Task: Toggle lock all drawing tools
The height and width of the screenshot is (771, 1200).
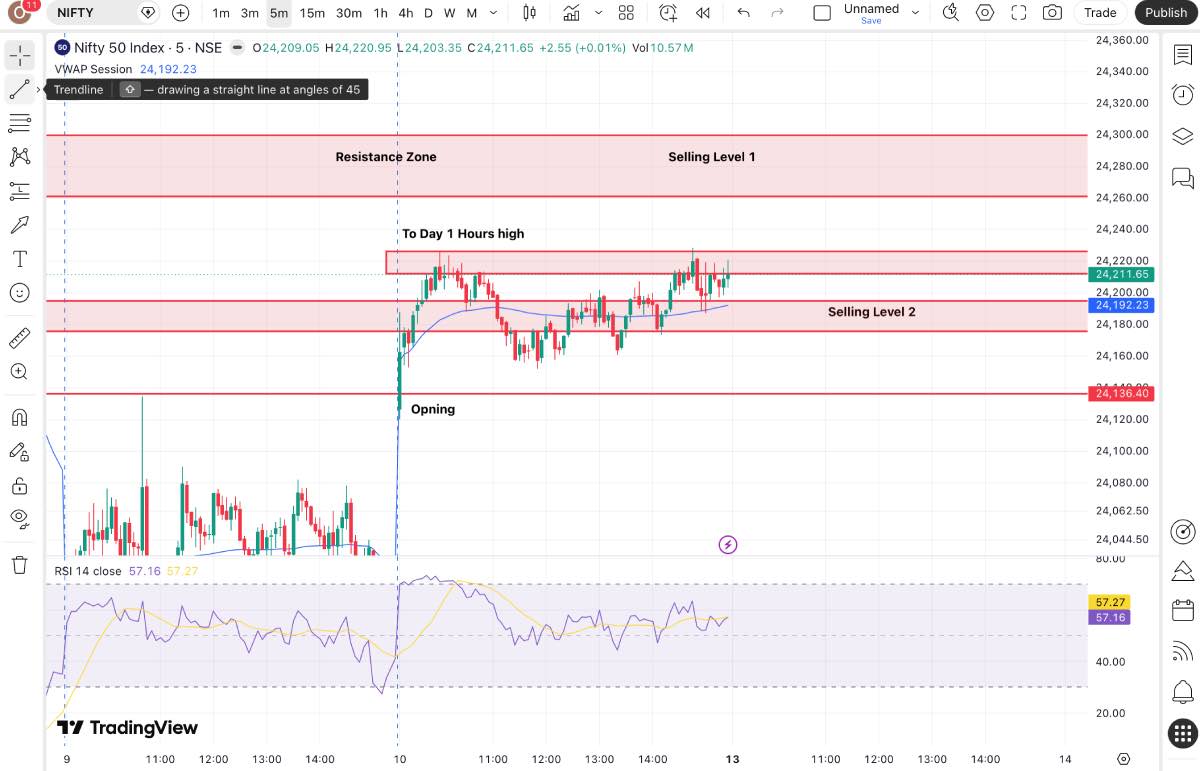Action: click(x=19, y=485)
